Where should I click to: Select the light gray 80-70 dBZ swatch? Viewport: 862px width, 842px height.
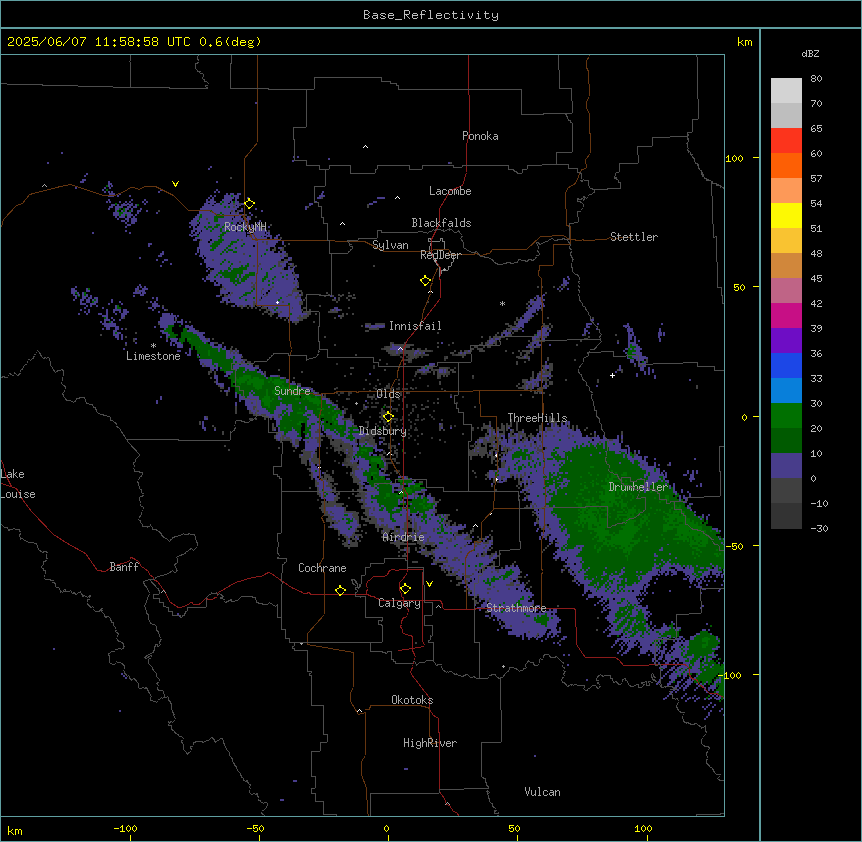(786, 91)
